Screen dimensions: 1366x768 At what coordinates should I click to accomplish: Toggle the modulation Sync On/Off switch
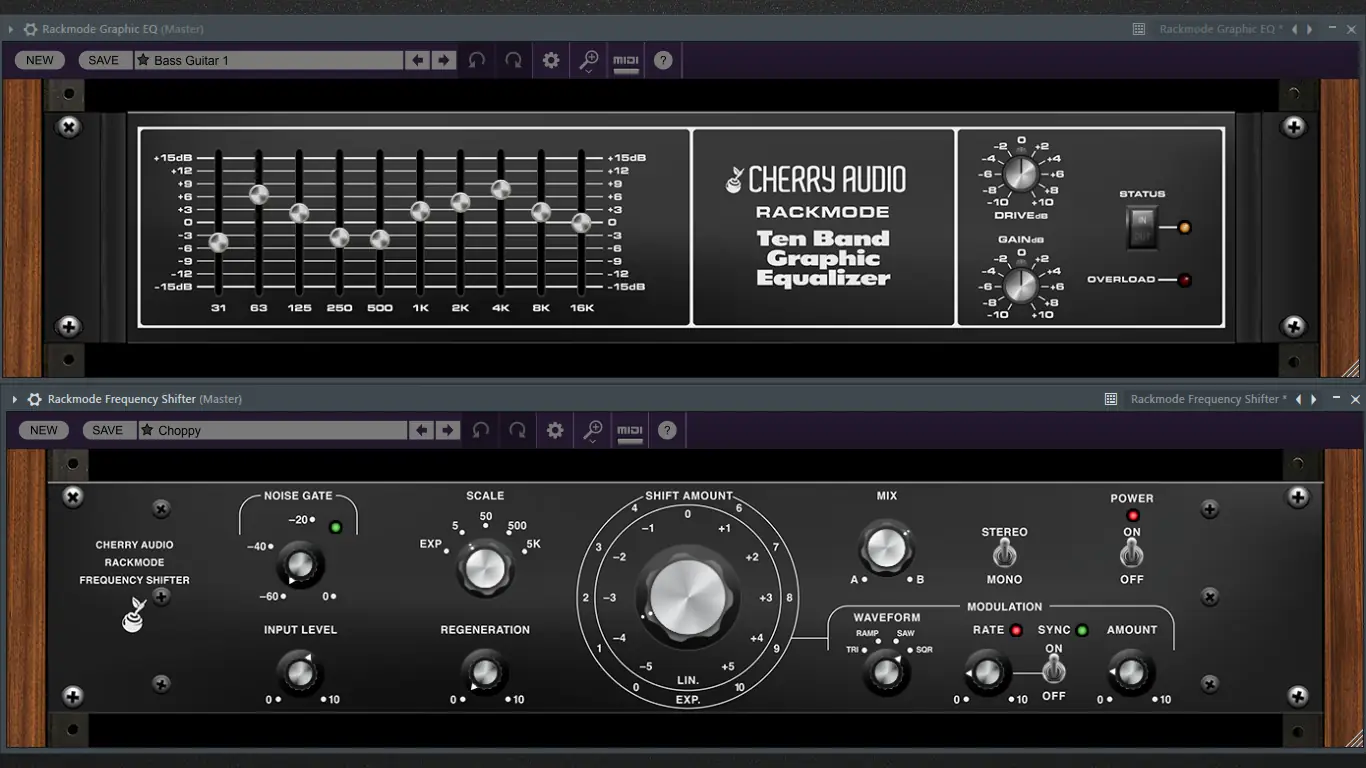1054,670
